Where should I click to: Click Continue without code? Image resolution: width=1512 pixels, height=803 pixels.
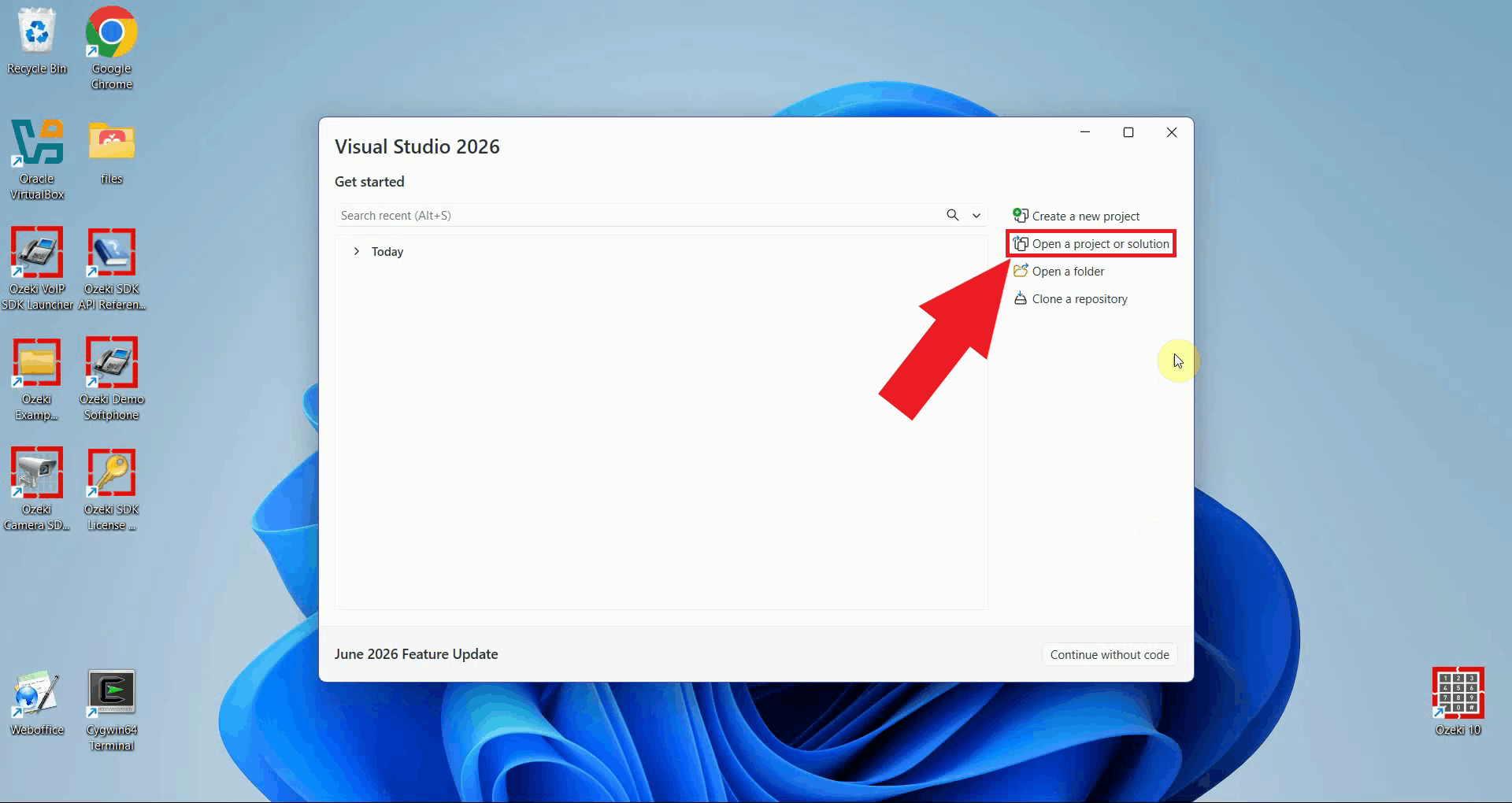pos(1110,655)
